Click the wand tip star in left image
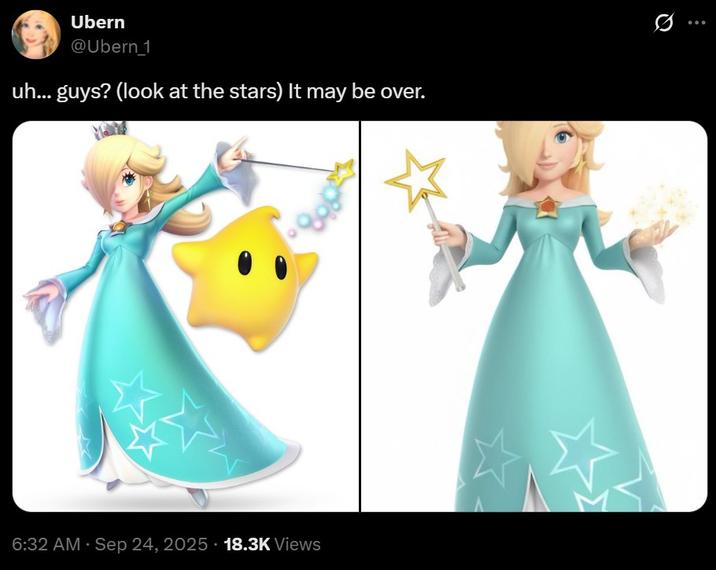 click(343, 172)
